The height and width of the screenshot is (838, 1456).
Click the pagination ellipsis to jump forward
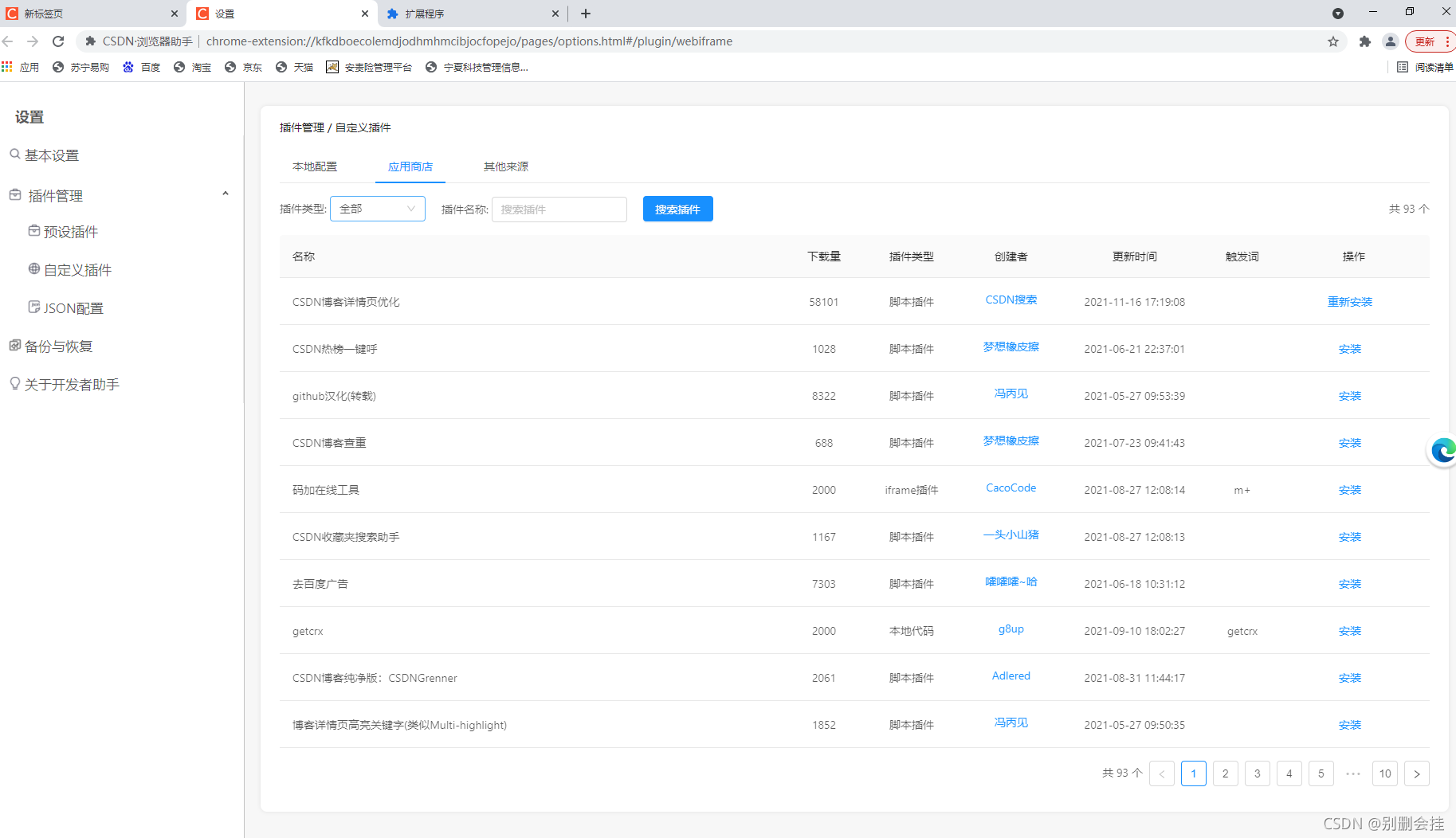click(x=1353, y=773)
